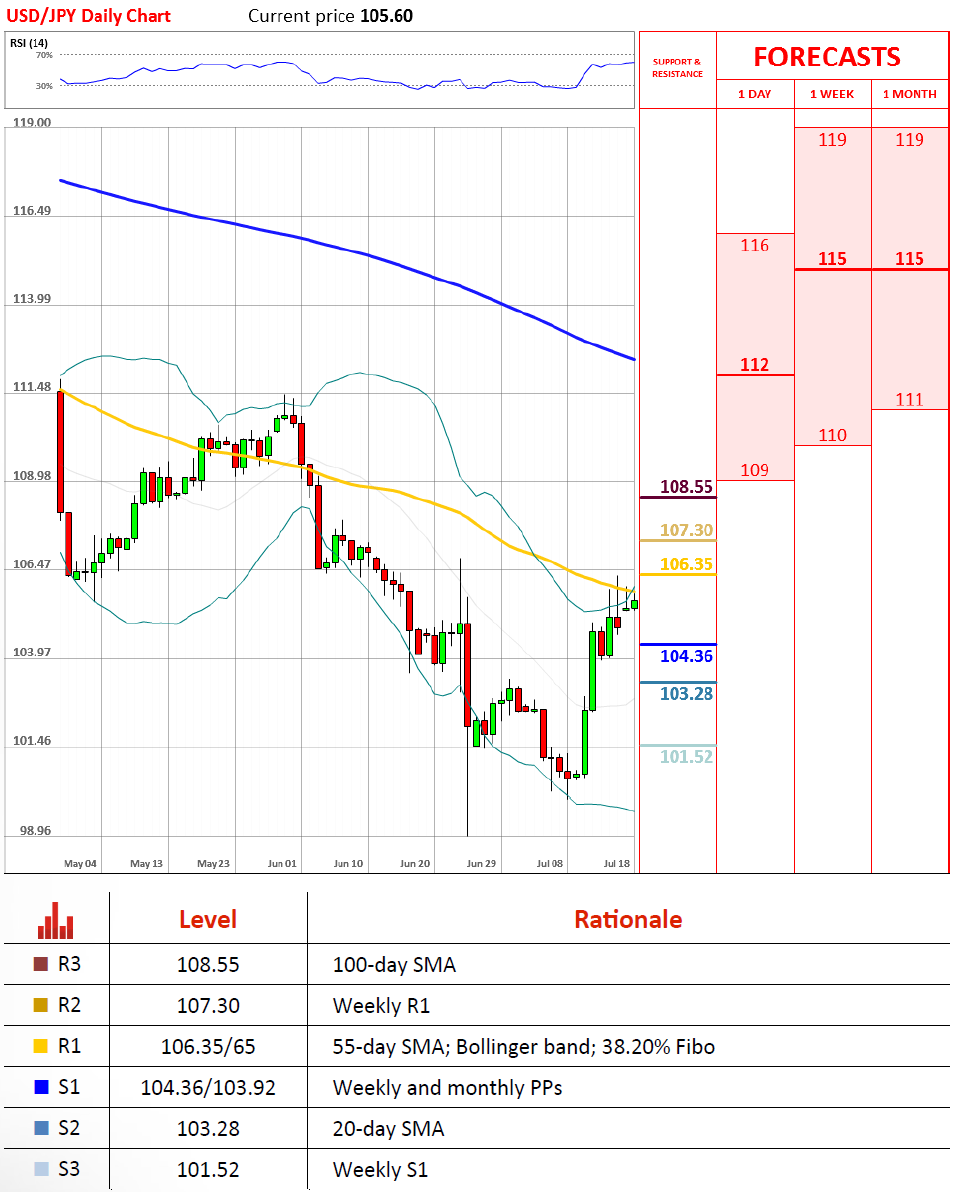Click the RSI 70% threshold label
This screenshot has height=1192, width=961.
(44, 55)
